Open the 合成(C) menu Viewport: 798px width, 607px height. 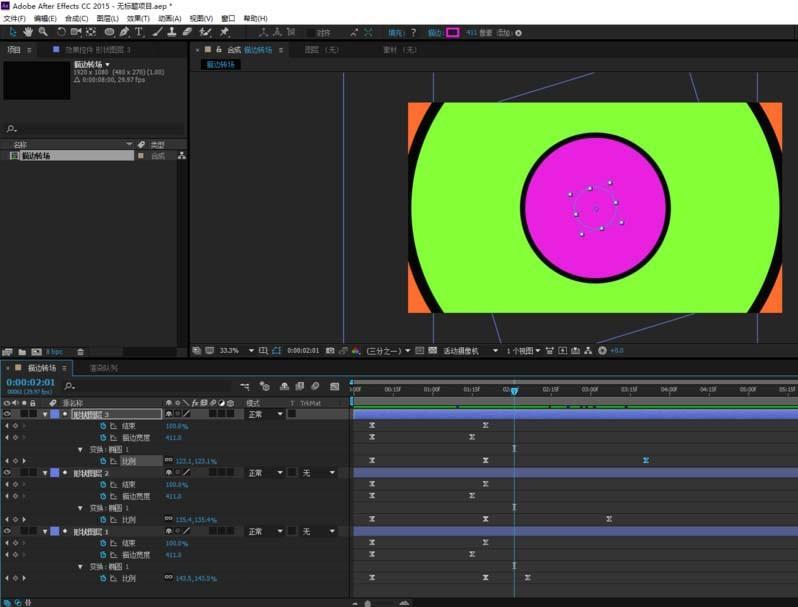click(x=76, y=18)
